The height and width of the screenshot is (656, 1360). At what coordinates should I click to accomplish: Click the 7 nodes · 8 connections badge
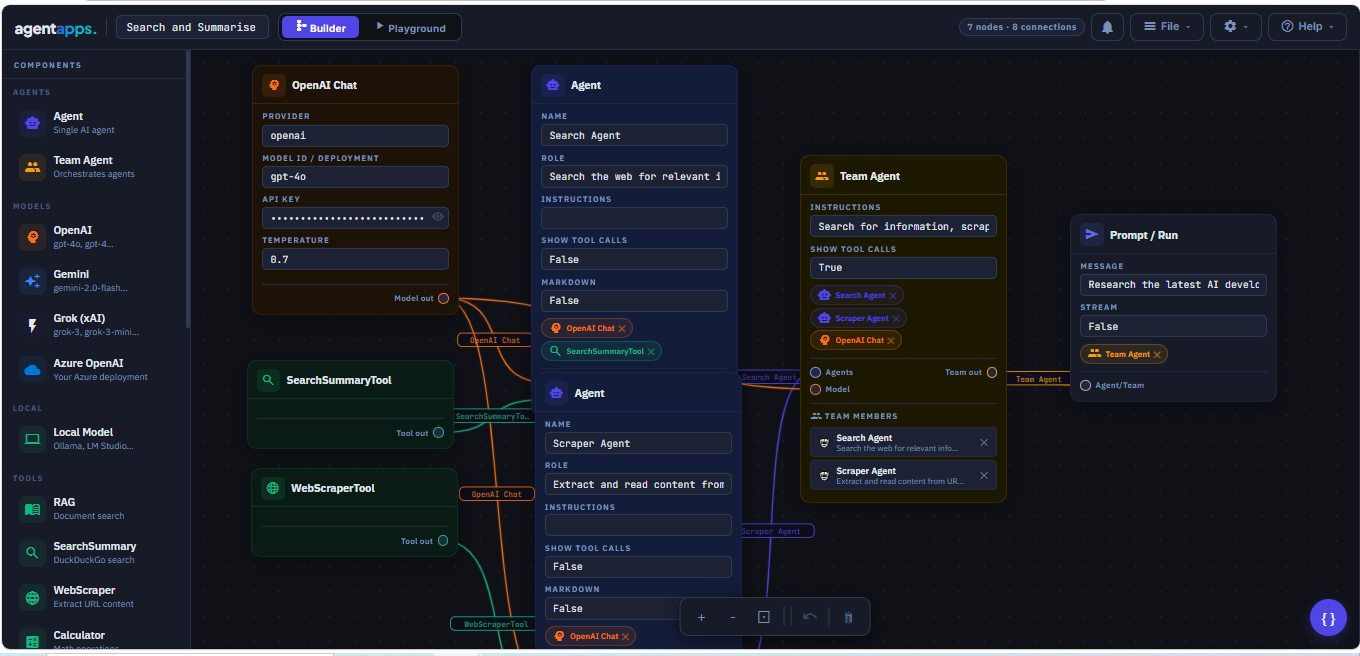tap(1022, 27)
